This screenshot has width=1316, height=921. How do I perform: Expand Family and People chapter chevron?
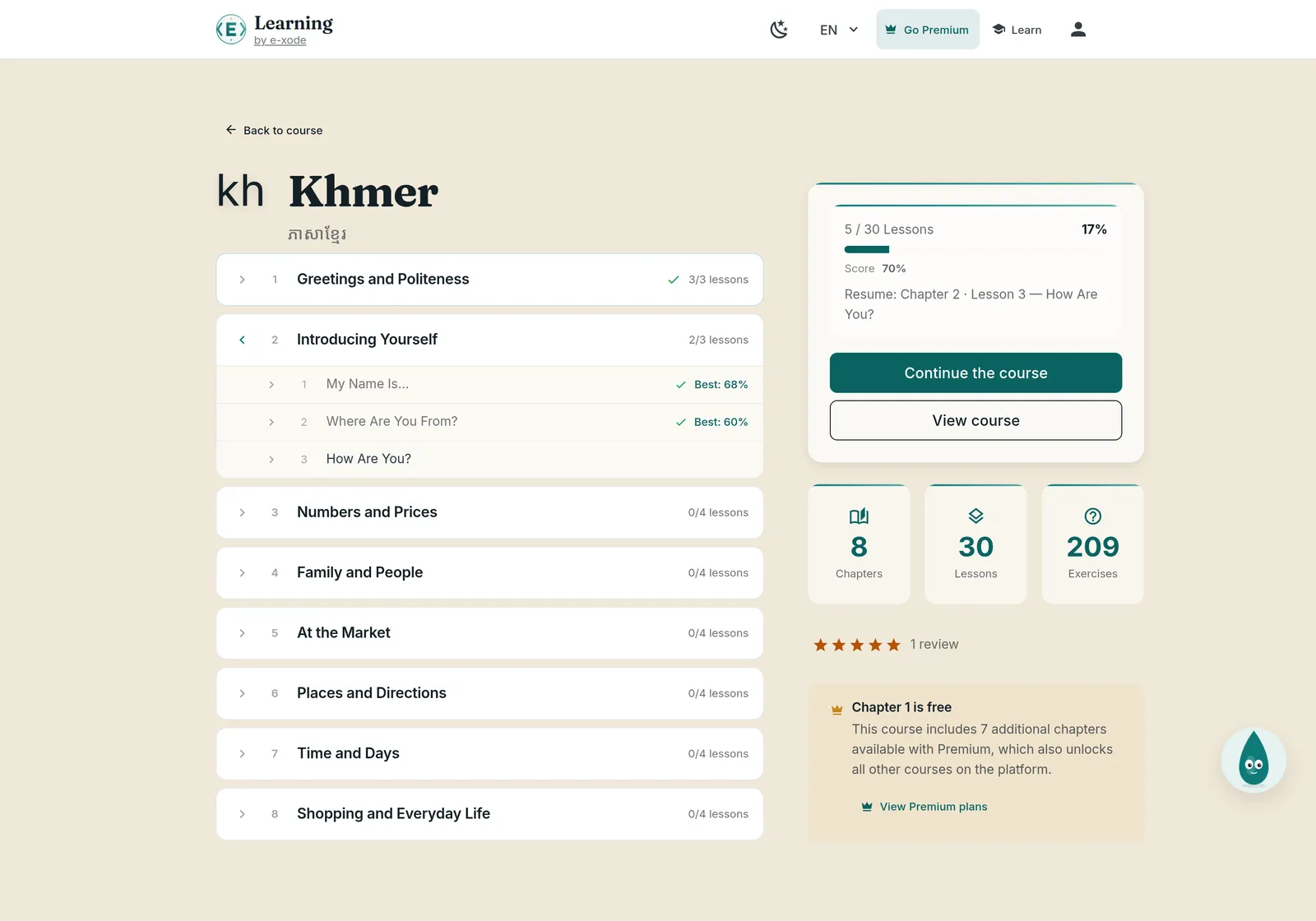point(242,573)
